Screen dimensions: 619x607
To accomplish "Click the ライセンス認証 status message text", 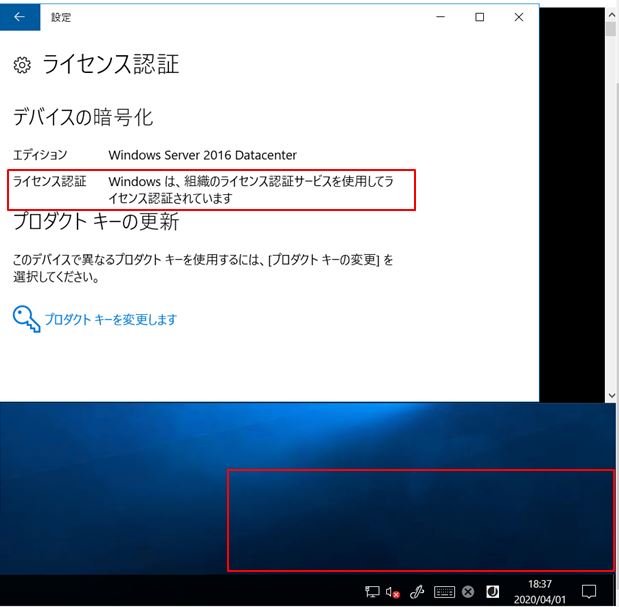I will (250, 190).
